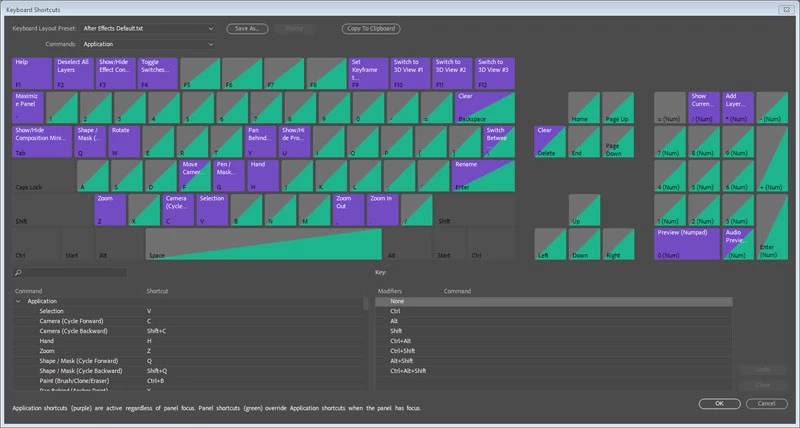Image resolution: width=800 pixels, height=428 pixels.
Task: Select the Right arrow key
Action: pyautogui.click(x=618, y=244)
